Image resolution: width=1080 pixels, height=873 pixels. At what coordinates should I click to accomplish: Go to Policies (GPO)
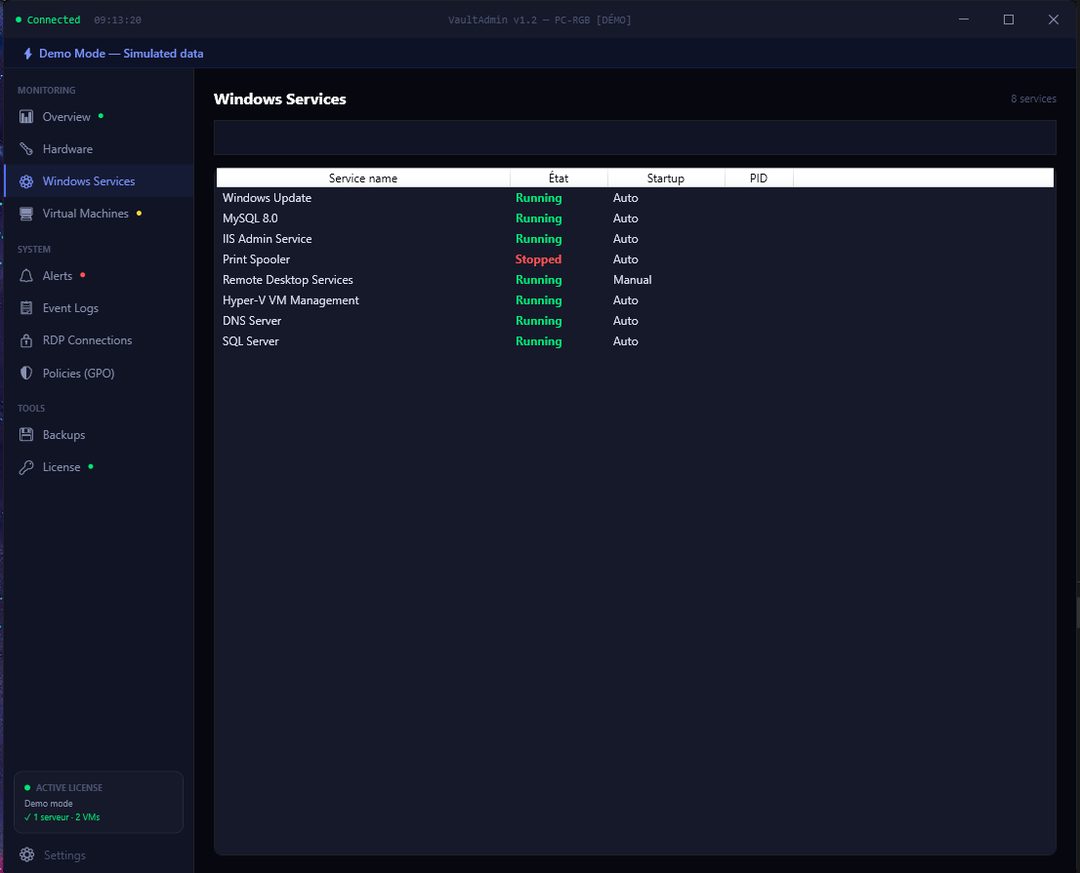click(99, 373)
